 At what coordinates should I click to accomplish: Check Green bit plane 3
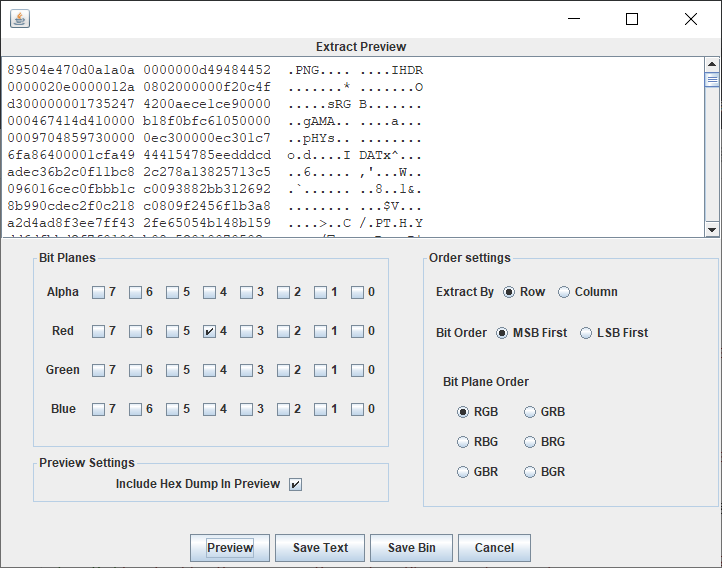pyautogui.click(x=246, y=371)
